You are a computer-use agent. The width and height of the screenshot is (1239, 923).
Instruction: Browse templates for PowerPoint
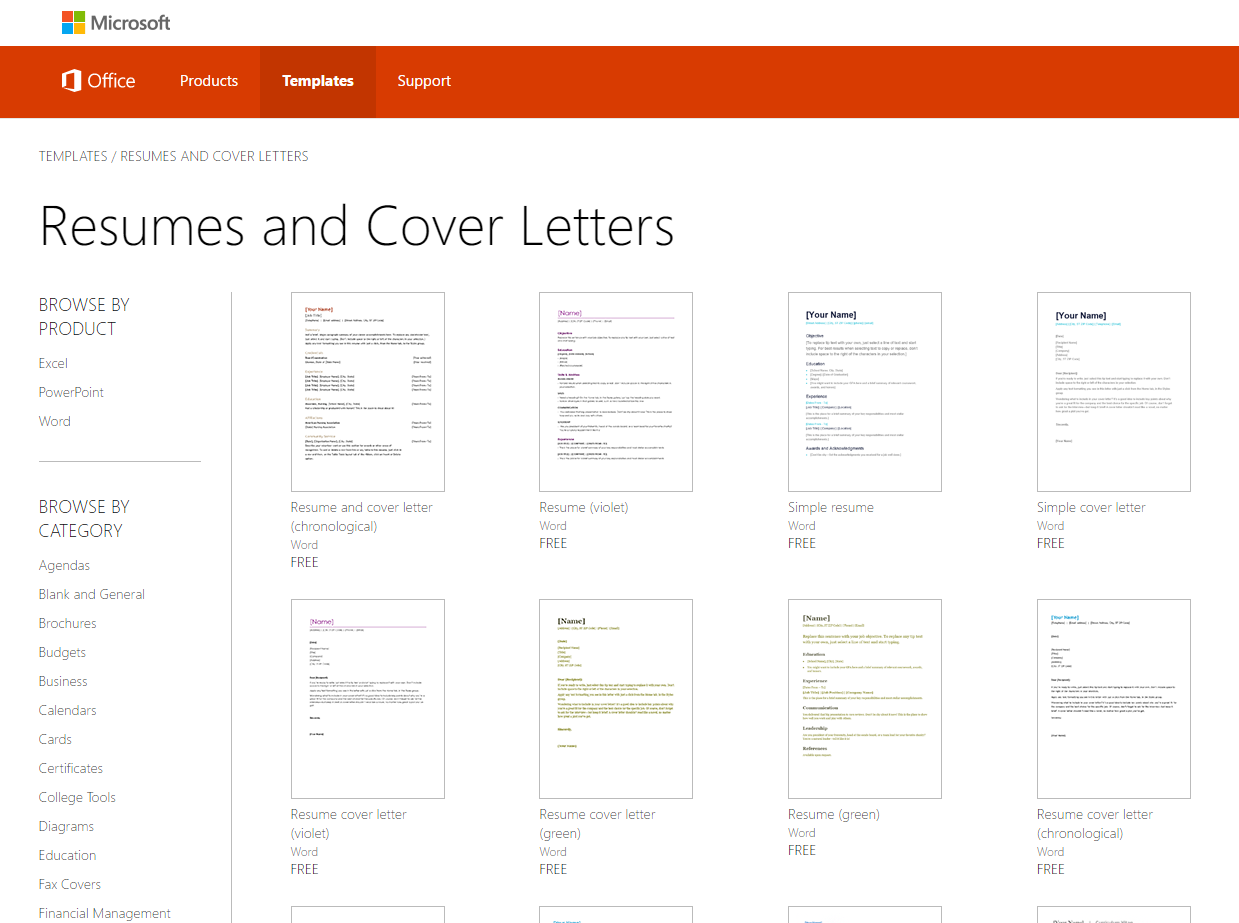71,392
